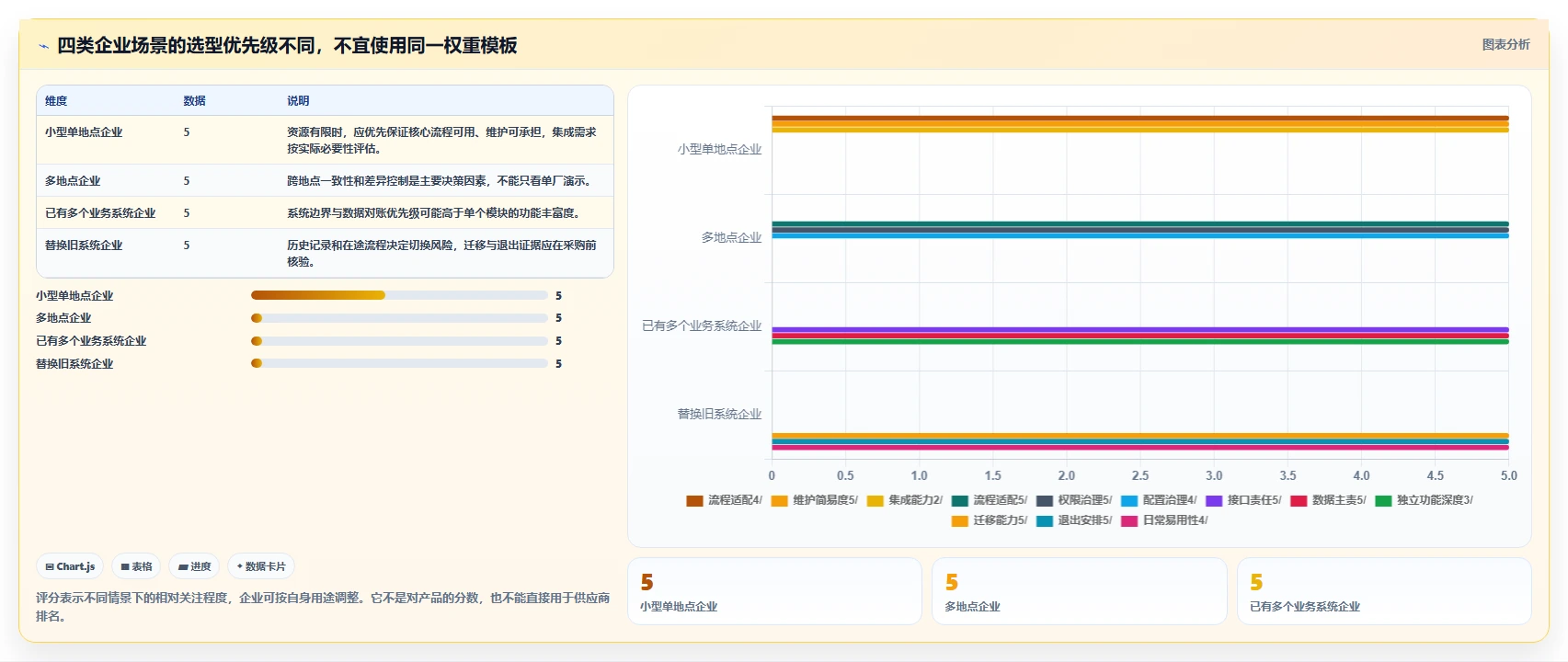Viewport: 1568px width, 662px height.
Task: Click the 多地点企业 progress bar
Action: coord(399,318)
